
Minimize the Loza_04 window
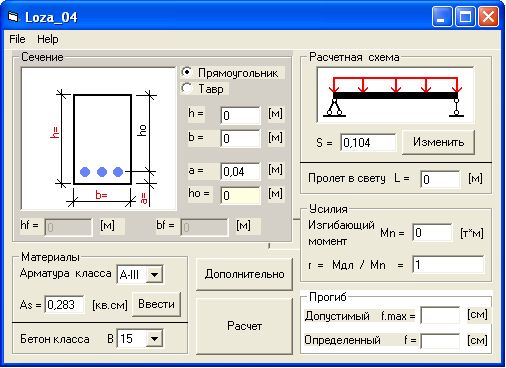(442, 17)
